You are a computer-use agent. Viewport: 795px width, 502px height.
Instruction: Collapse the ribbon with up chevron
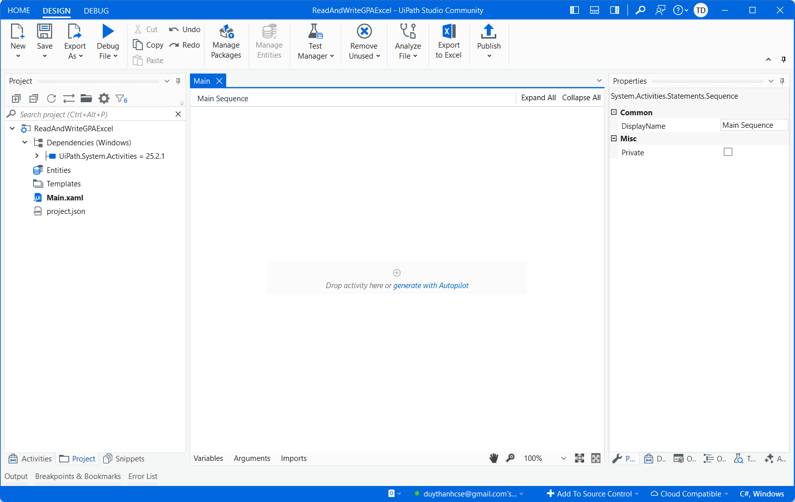769,60
